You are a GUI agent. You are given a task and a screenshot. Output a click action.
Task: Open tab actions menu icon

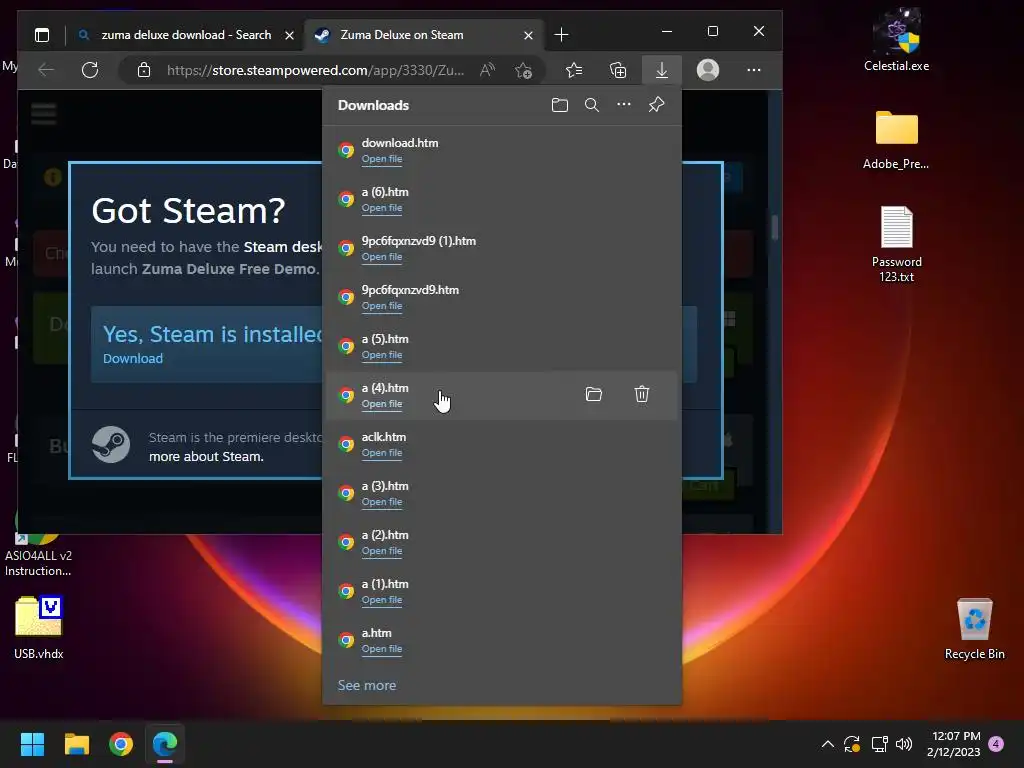[x=42, y=35]
